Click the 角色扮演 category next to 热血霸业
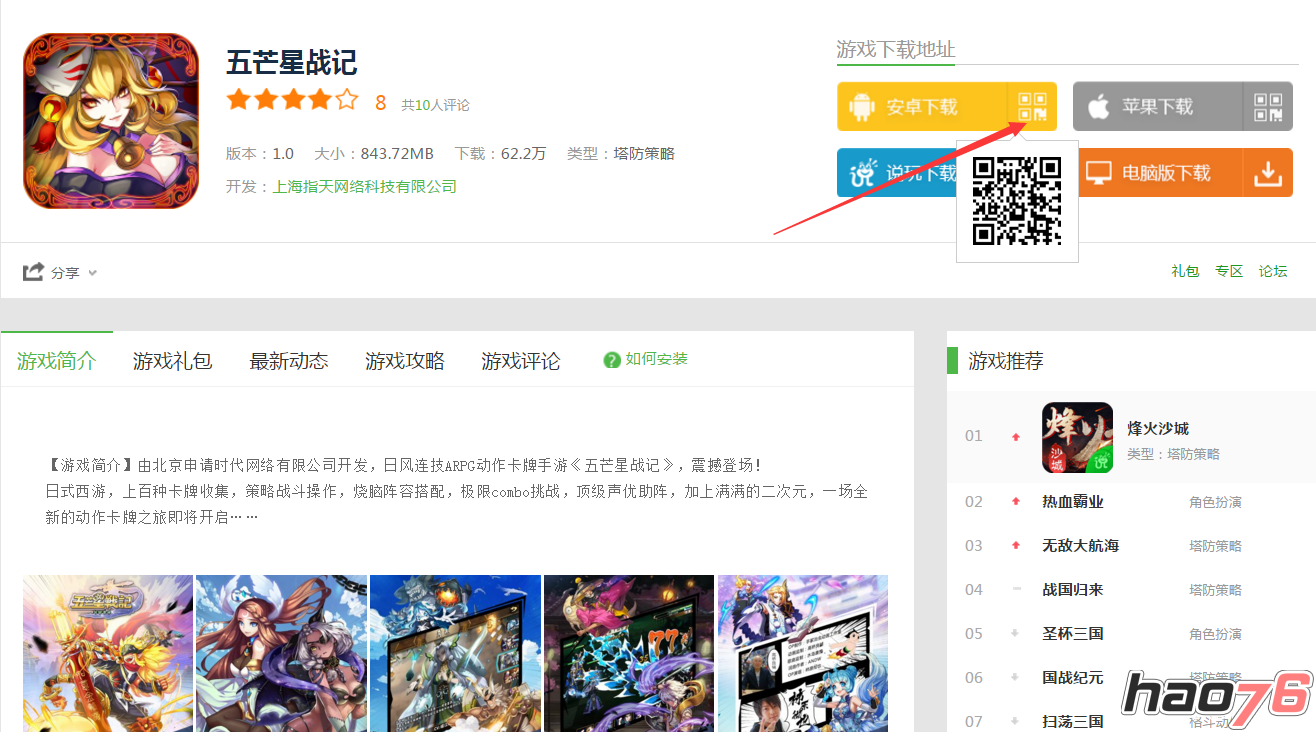Screen dimensions: 1316x732 click(x=1215, y=502)
